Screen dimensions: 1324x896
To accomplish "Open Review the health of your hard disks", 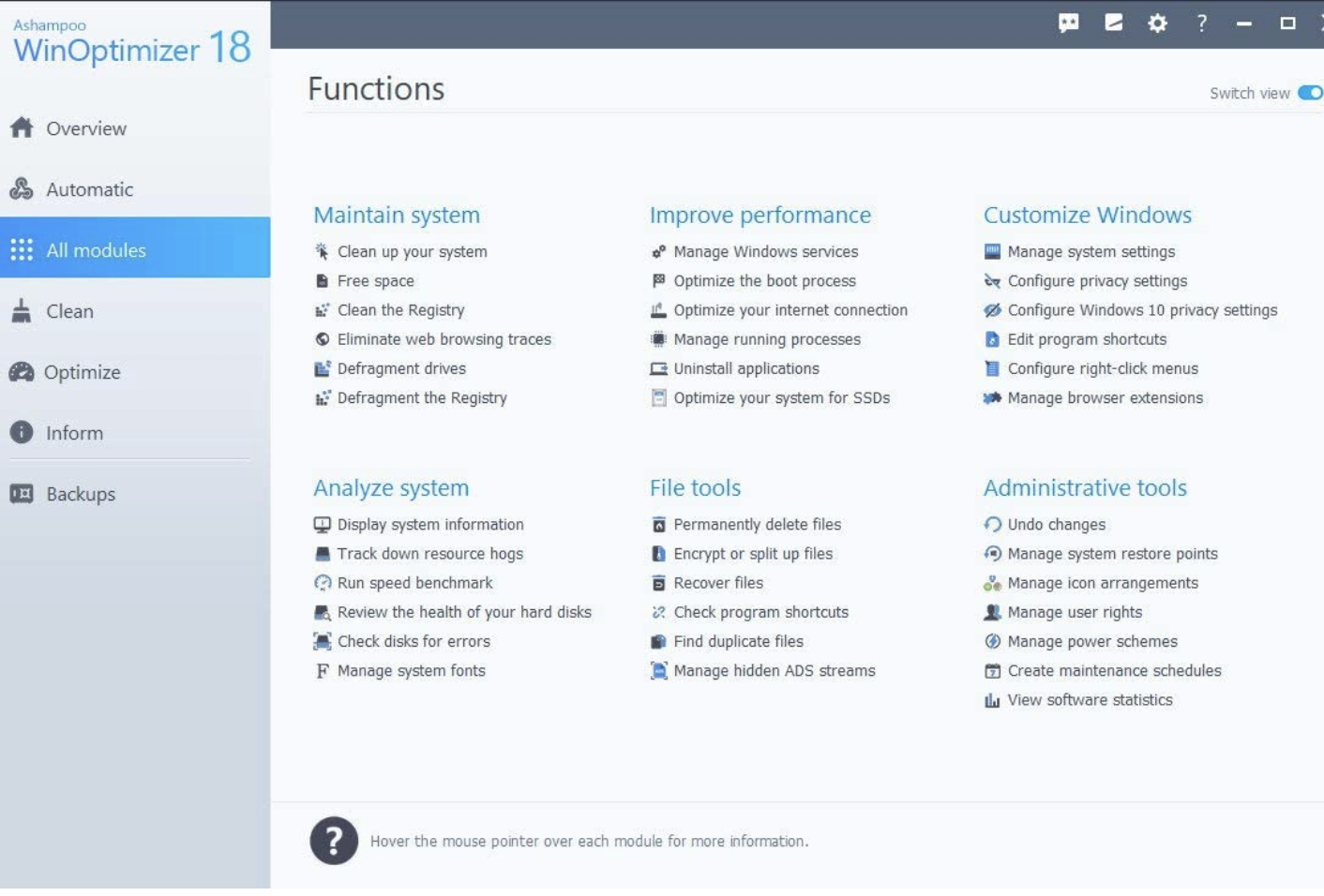I will coord(464,612).
